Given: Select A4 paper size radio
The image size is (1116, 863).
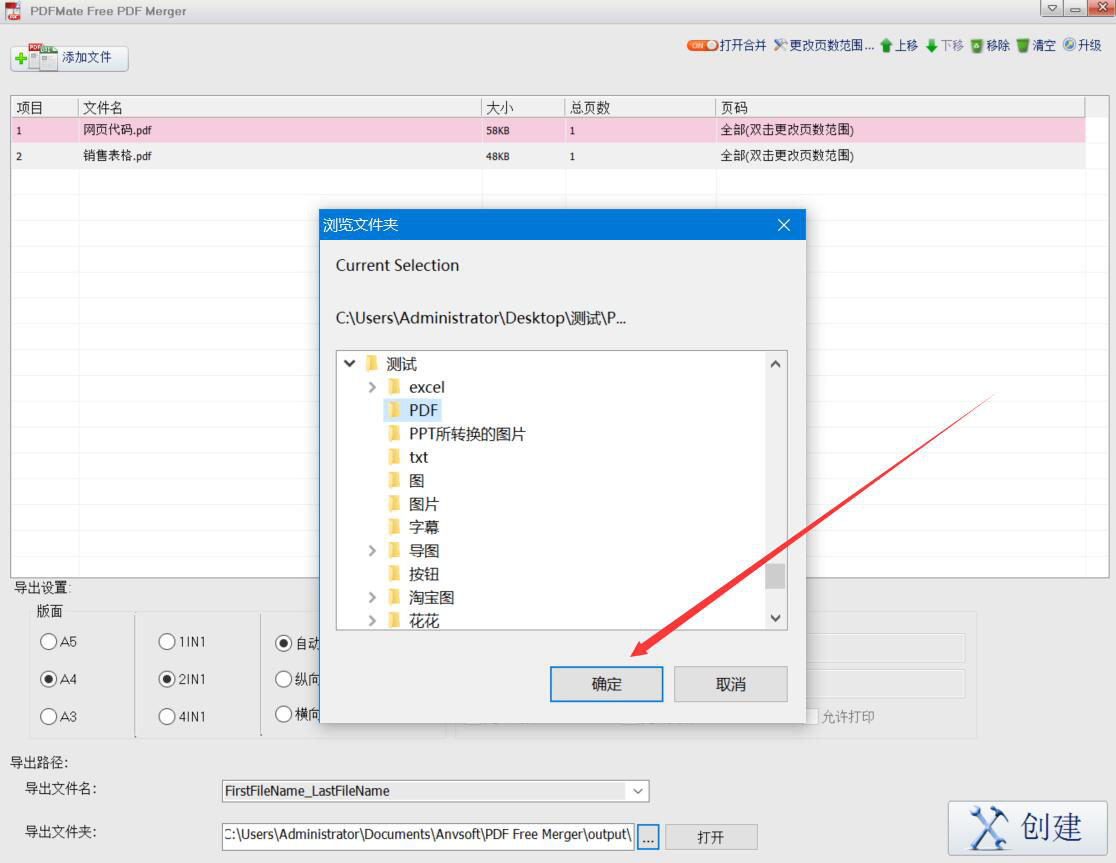Looking at the screenshot, I should click(x=48, y=679).
